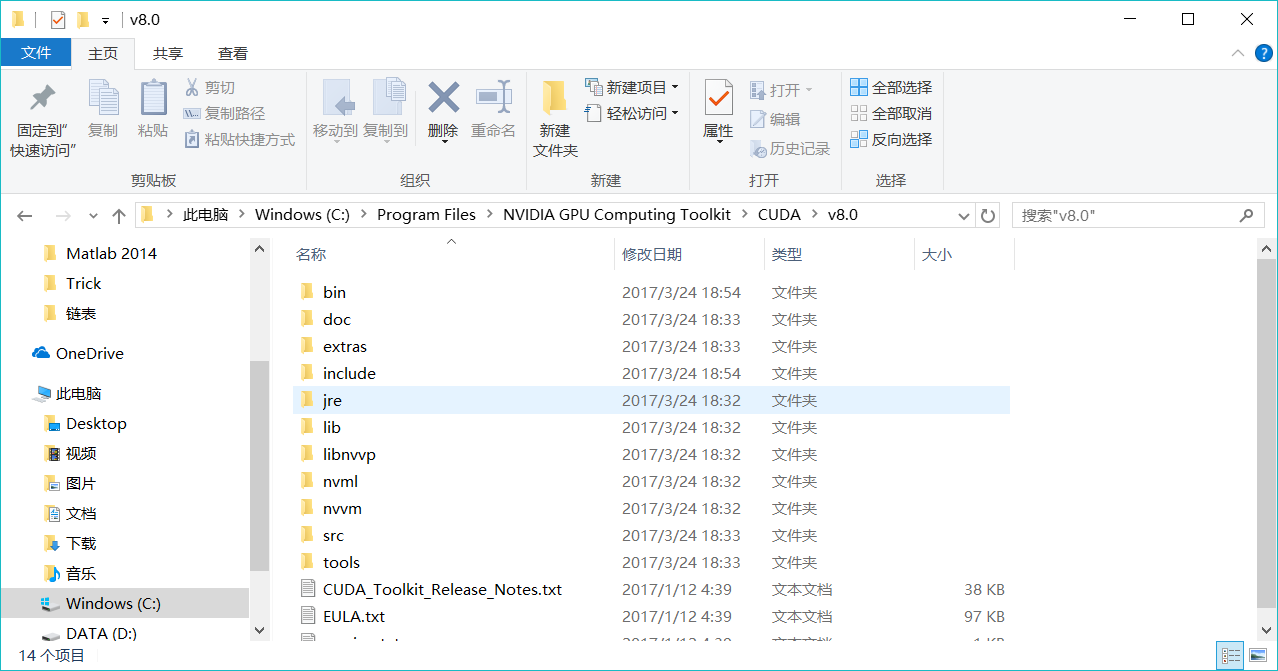This screenshot has width=1278, height=671.
Task: Open the address bar history dropdown
Action: pyautogui.click(x=964, y=216)
